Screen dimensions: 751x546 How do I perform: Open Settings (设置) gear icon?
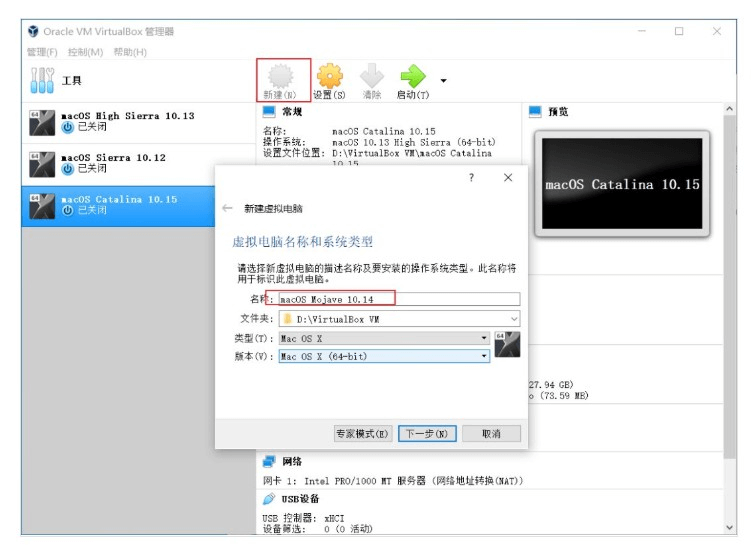coord(330,76)
